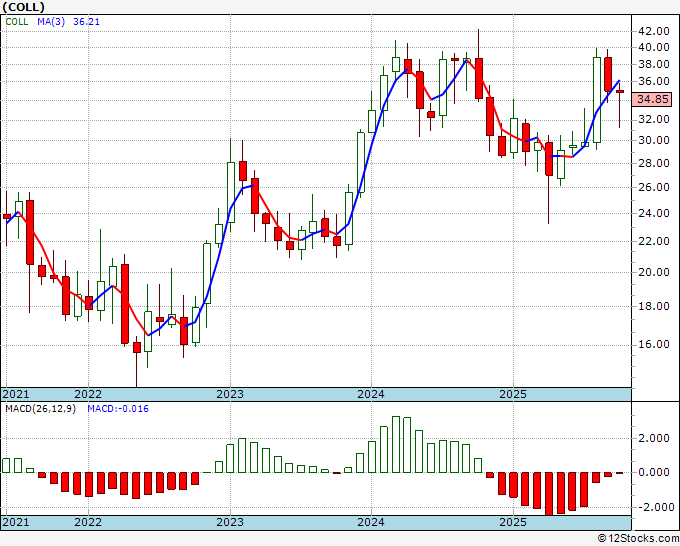Click the MACD(26,12,9) indicator label
The height and width of the screenshot is (546, 680).
pyautogui.click(x=40, y=409)
